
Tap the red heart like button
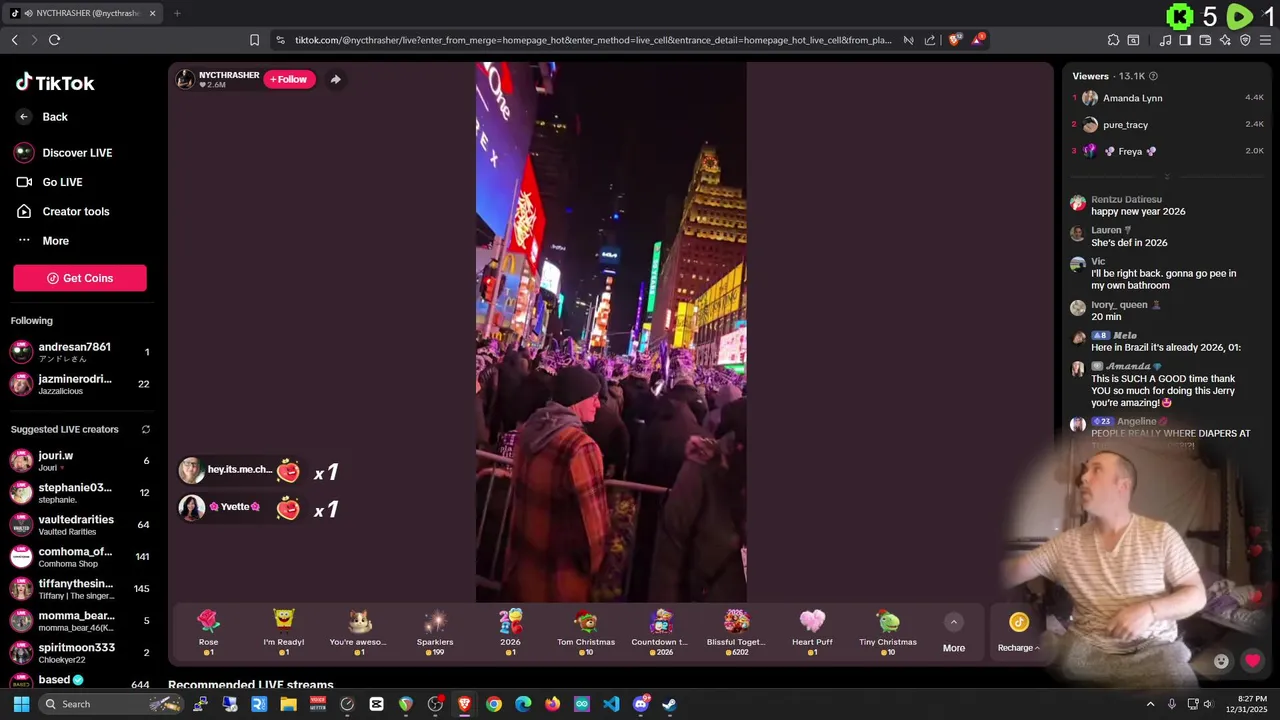point(1252,661)
